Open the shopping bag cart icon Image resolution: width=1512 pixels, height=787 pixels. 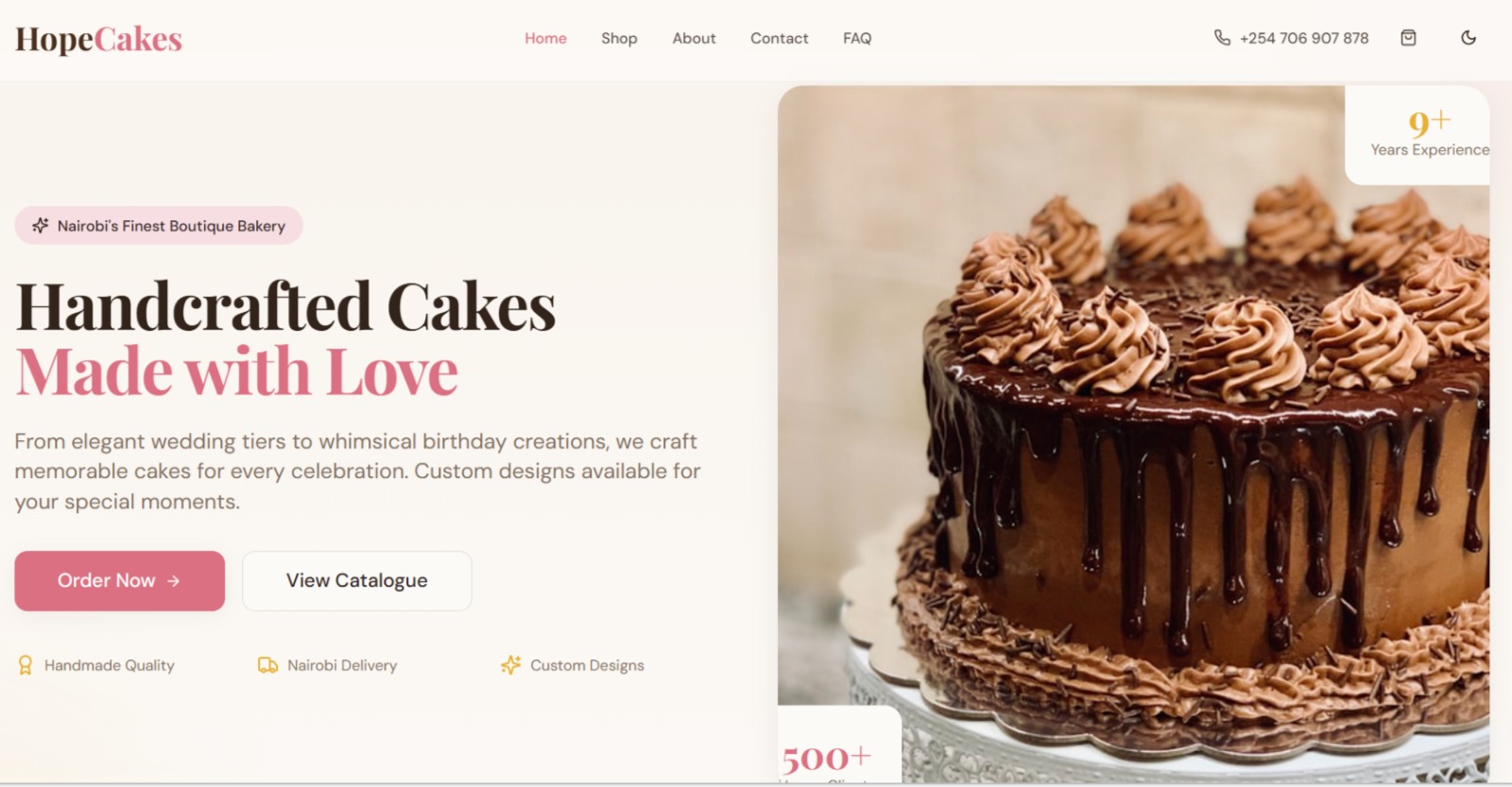coord(1408,38)
